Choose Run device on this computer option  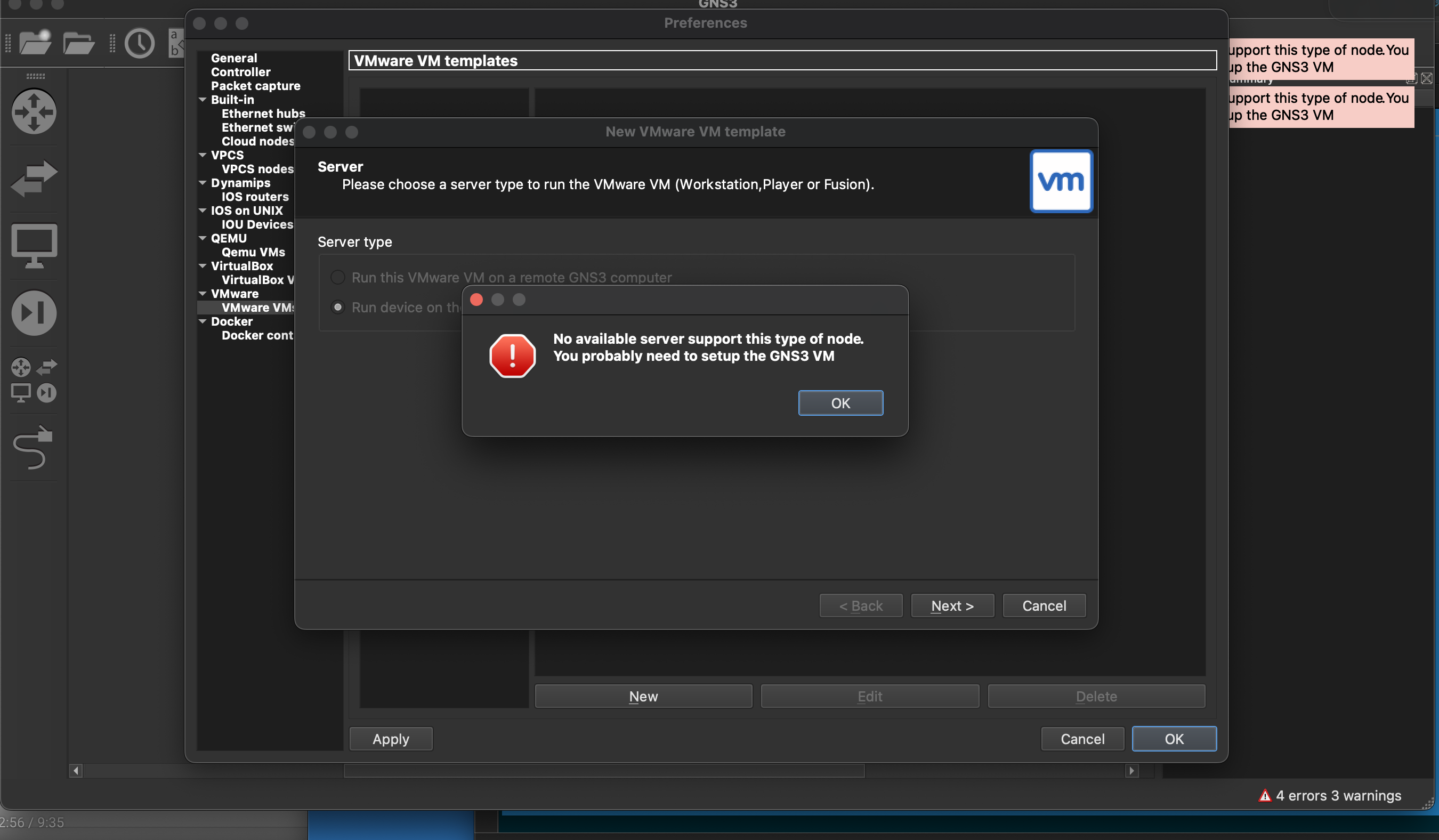[338, 307]
